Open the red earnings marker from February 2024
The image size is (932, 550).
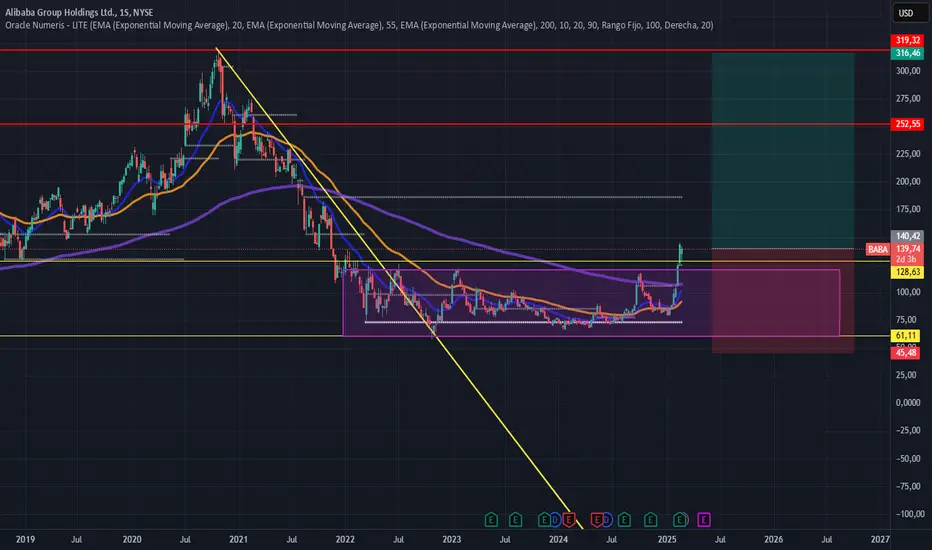pos(569,520)
